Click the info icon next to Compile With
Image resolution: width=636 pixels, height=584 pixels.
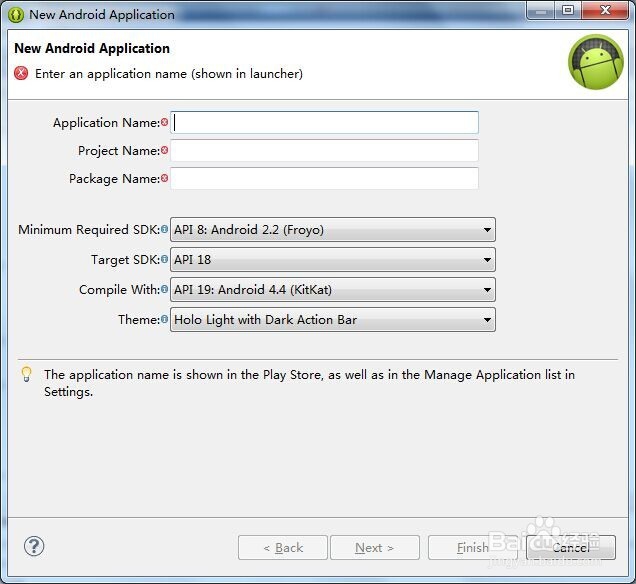(x=164, y=289)
